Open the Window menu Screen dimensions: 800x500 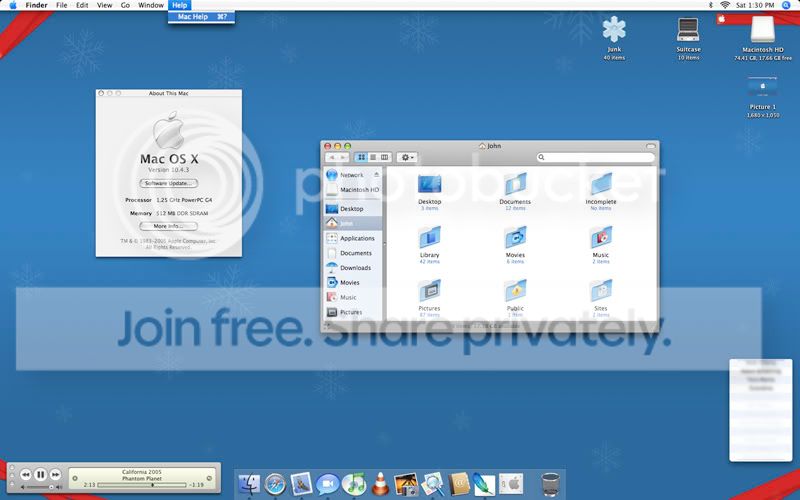(x=151, y=5)
